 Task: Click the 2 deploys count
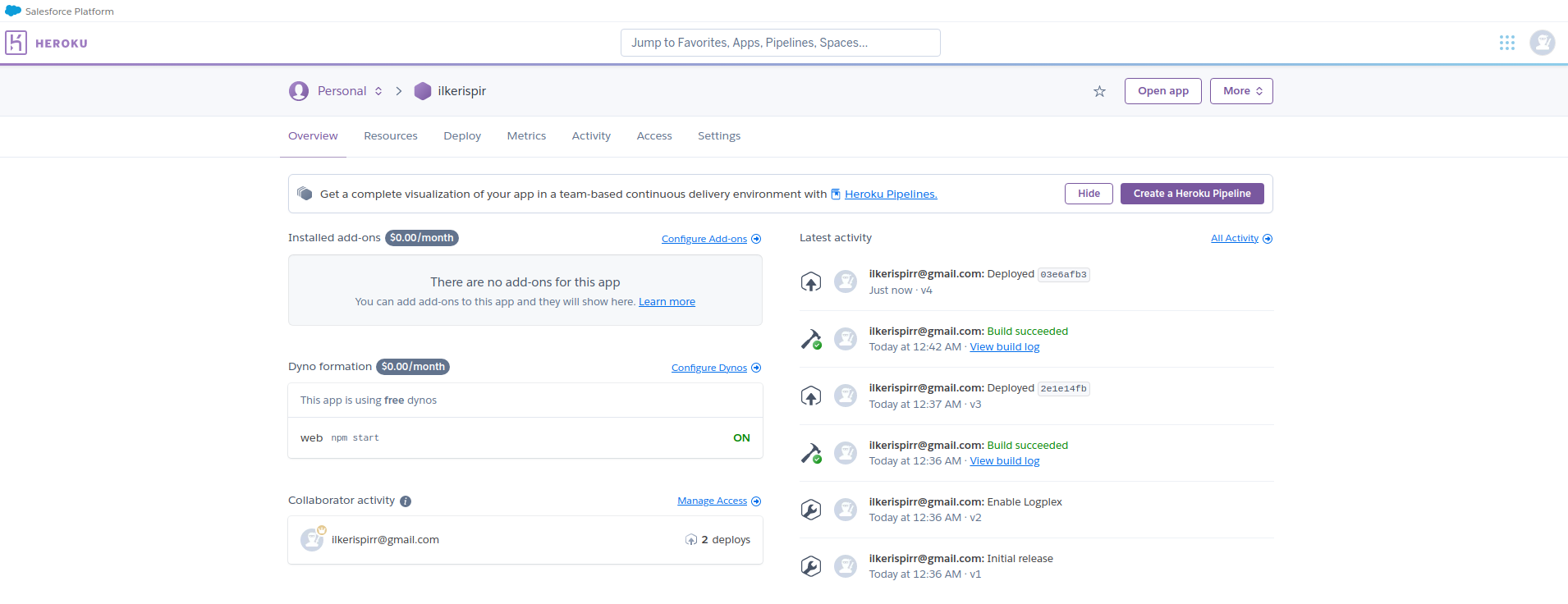pos(726,540)
